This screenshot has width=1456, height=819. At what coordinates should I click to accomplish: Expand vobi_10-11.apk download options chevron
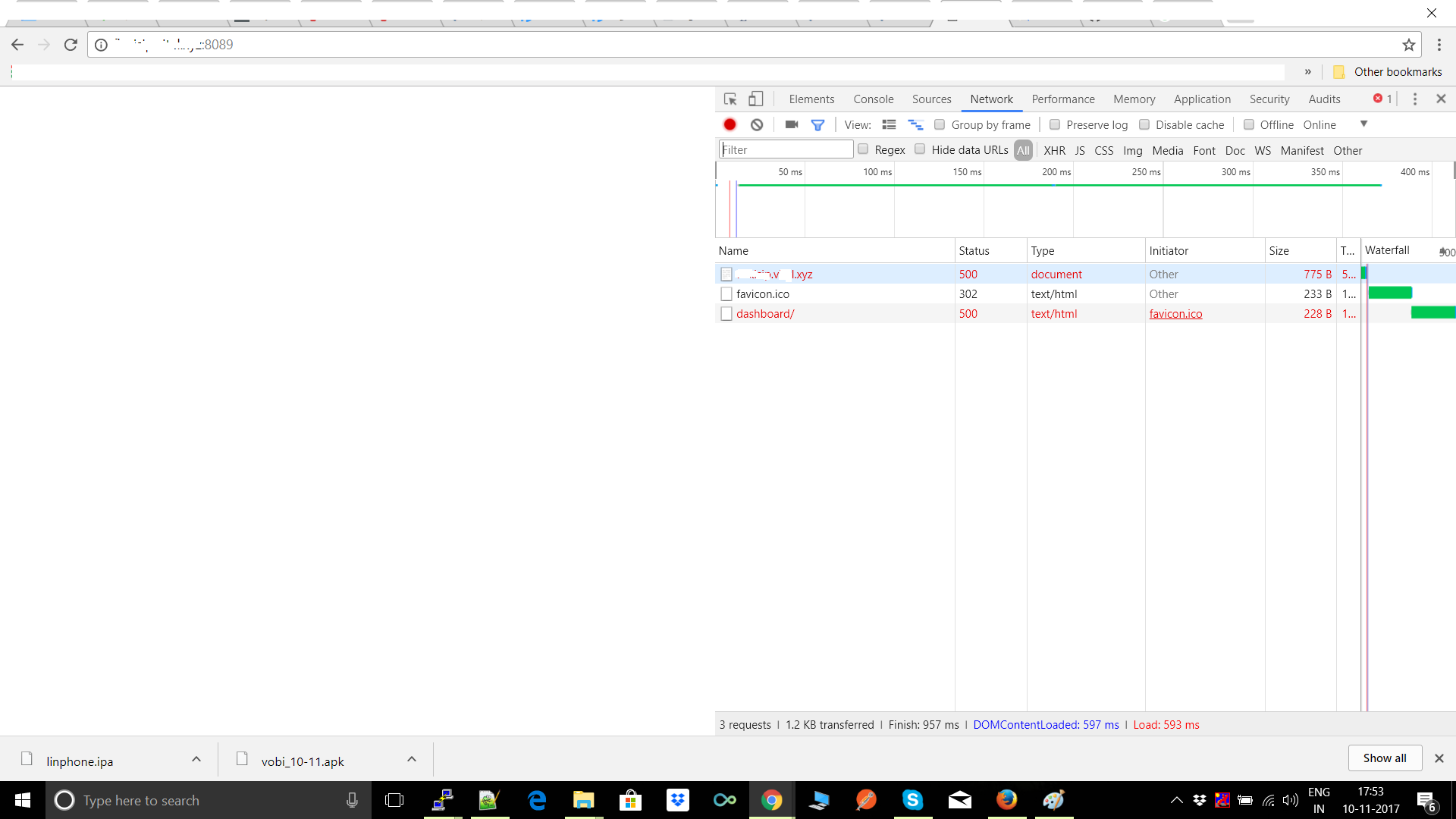point(412,759)
